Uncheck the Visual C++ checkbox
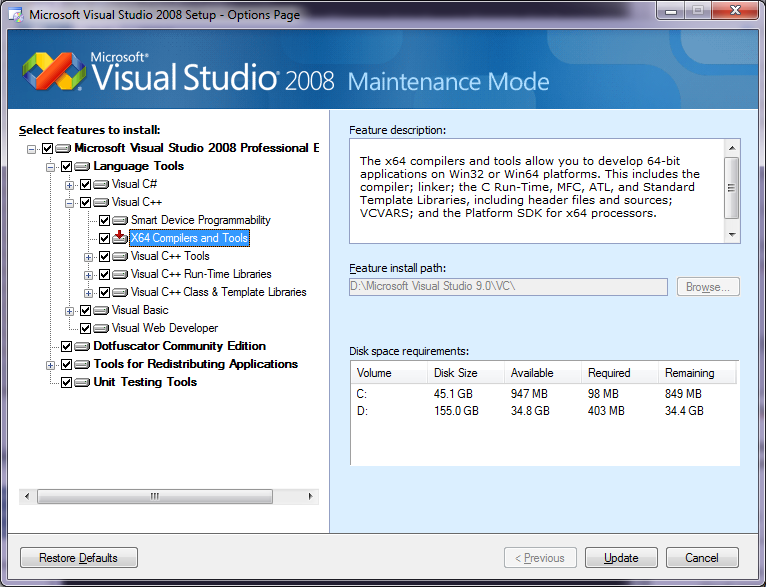766x587 pixels. [85, 203]
